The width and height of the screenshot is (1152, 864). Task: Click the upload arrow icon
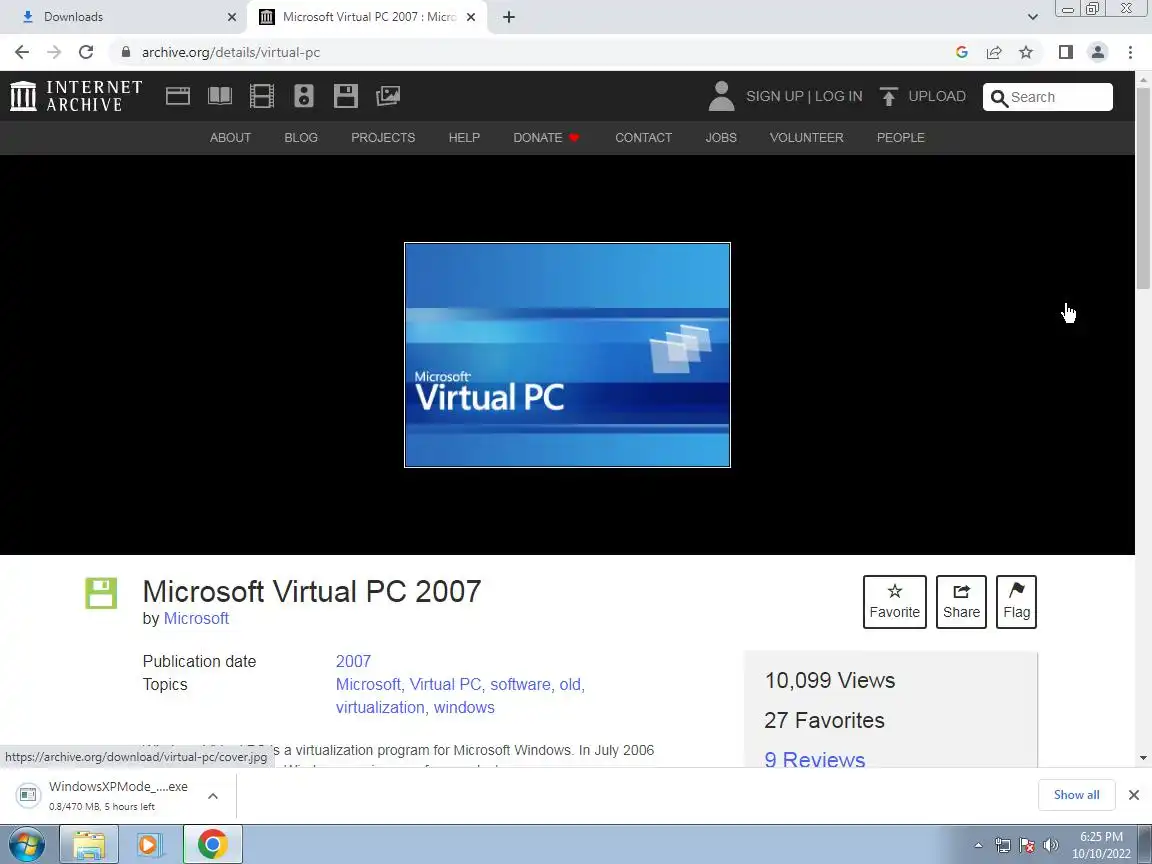[x=888, y=96]
